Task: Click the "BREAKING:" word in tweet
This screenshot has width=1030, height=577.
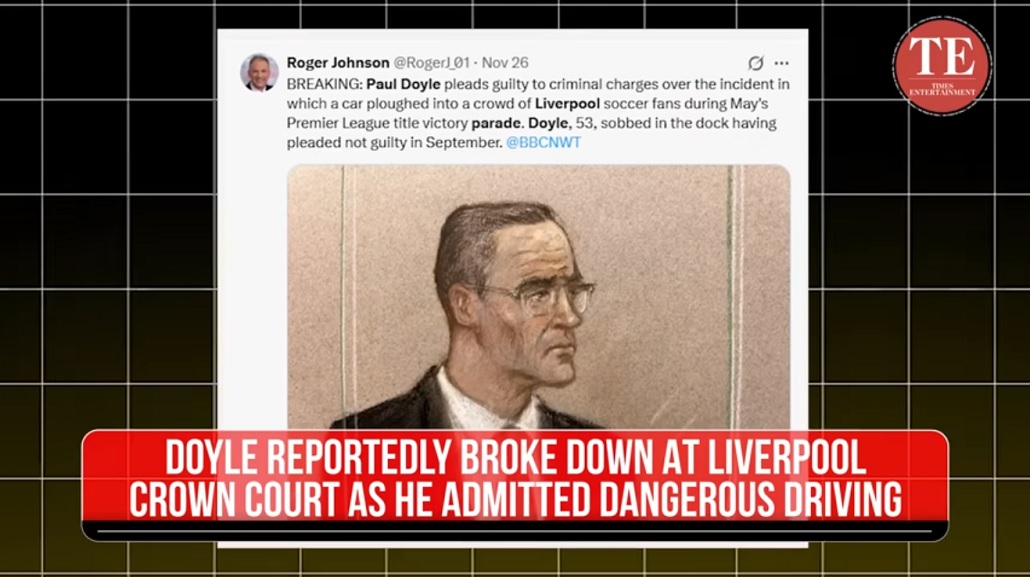Action: click(x=325, y=84)
